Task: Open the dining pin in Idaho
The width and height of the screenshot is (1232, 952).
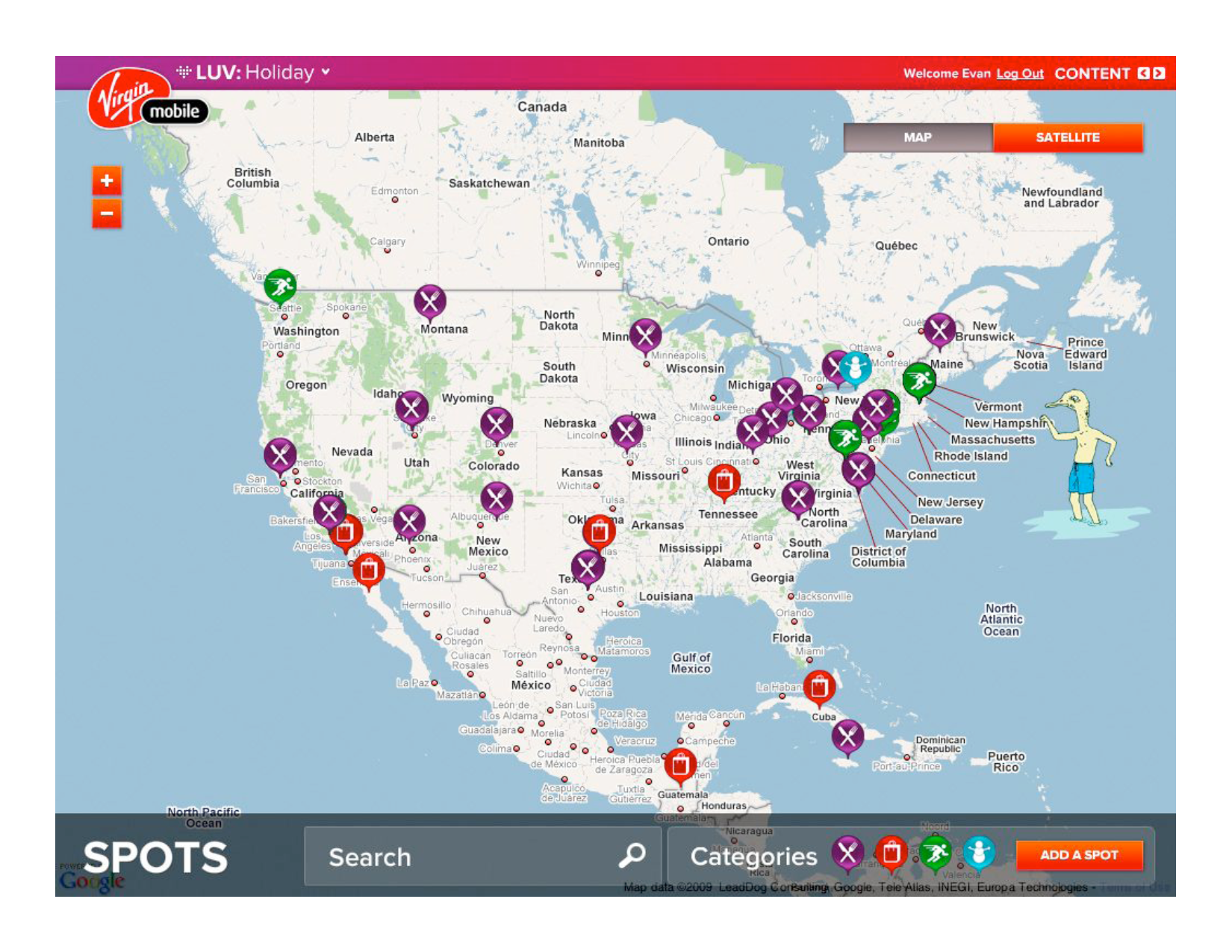Action: [x=411, y=409]
